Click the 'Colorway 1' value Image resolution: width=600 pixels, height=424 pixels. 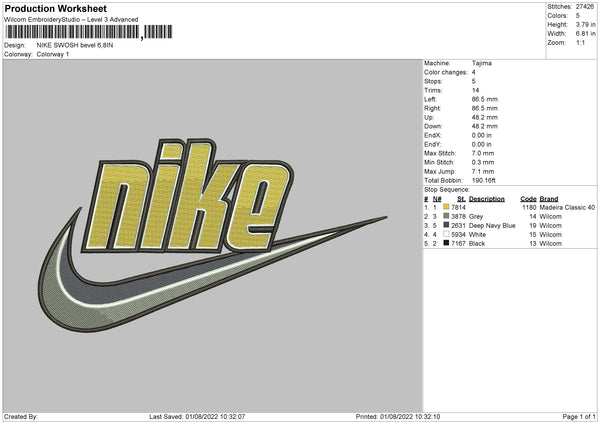click(53, 54)
